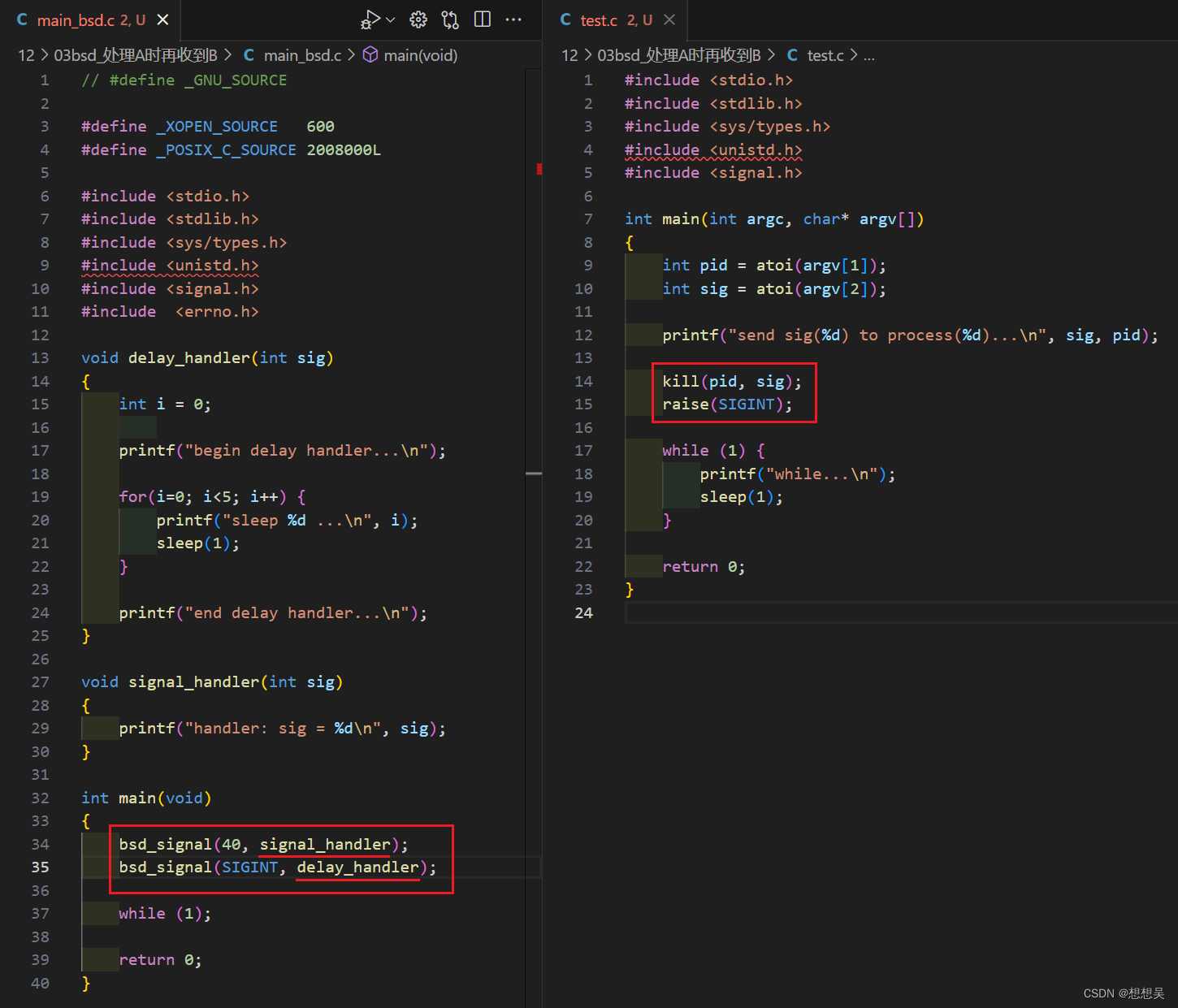The image size is (1178, 1008).
Task: Click 'int pid = atoi(argv[1]);' line
Action: [x=774, y=266]
